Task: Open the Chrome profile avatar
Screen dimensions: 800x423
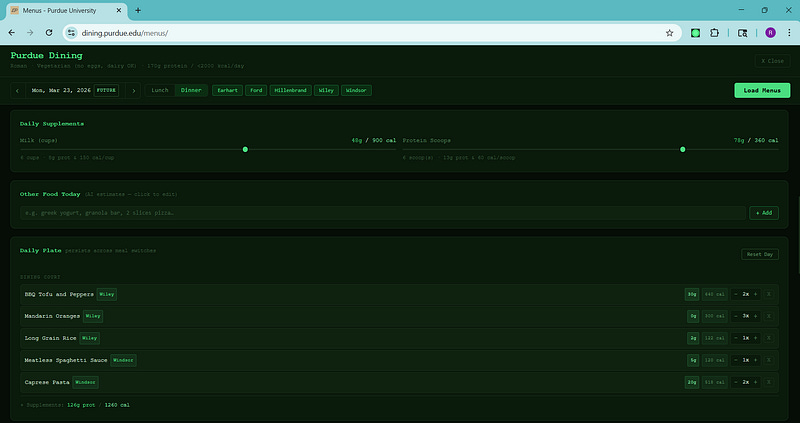Action: click(770, 33)
